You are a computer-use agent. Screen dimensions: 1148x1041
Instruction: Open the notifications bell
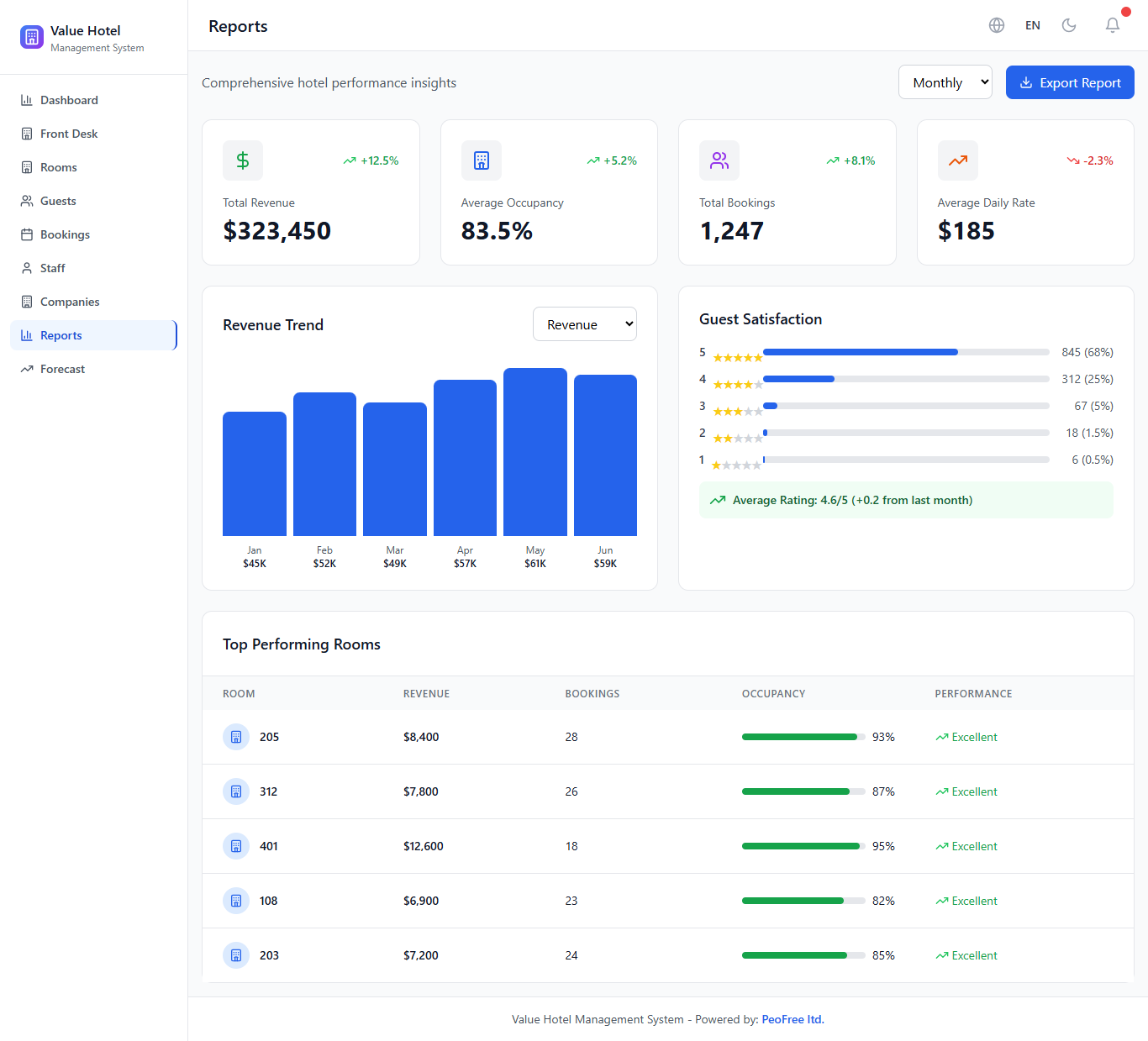tap(1112, 25)
